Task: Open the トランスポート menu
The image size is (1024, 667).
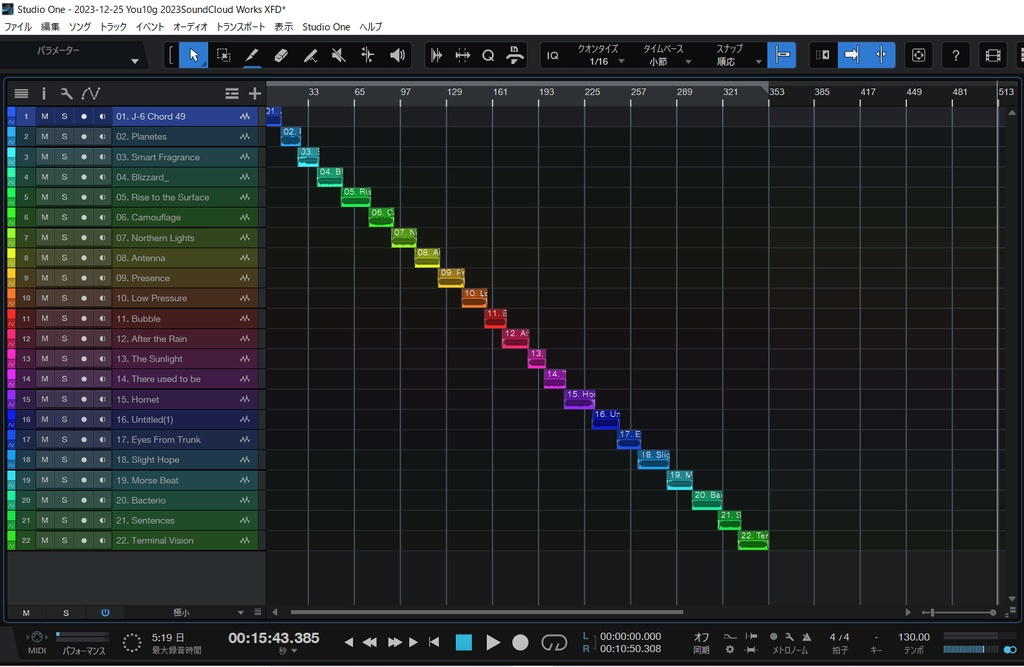Action: pyautogui.click(x=241, y=27)
